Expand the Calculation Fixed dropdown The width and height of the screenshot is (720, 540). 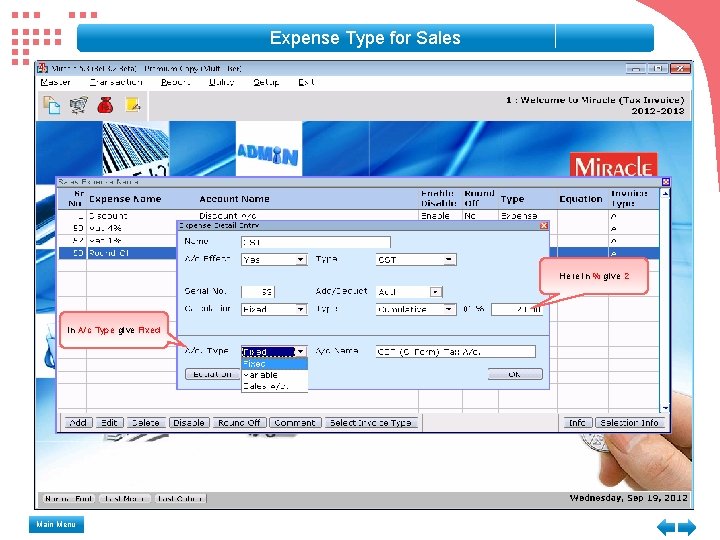tap(300, 309)
